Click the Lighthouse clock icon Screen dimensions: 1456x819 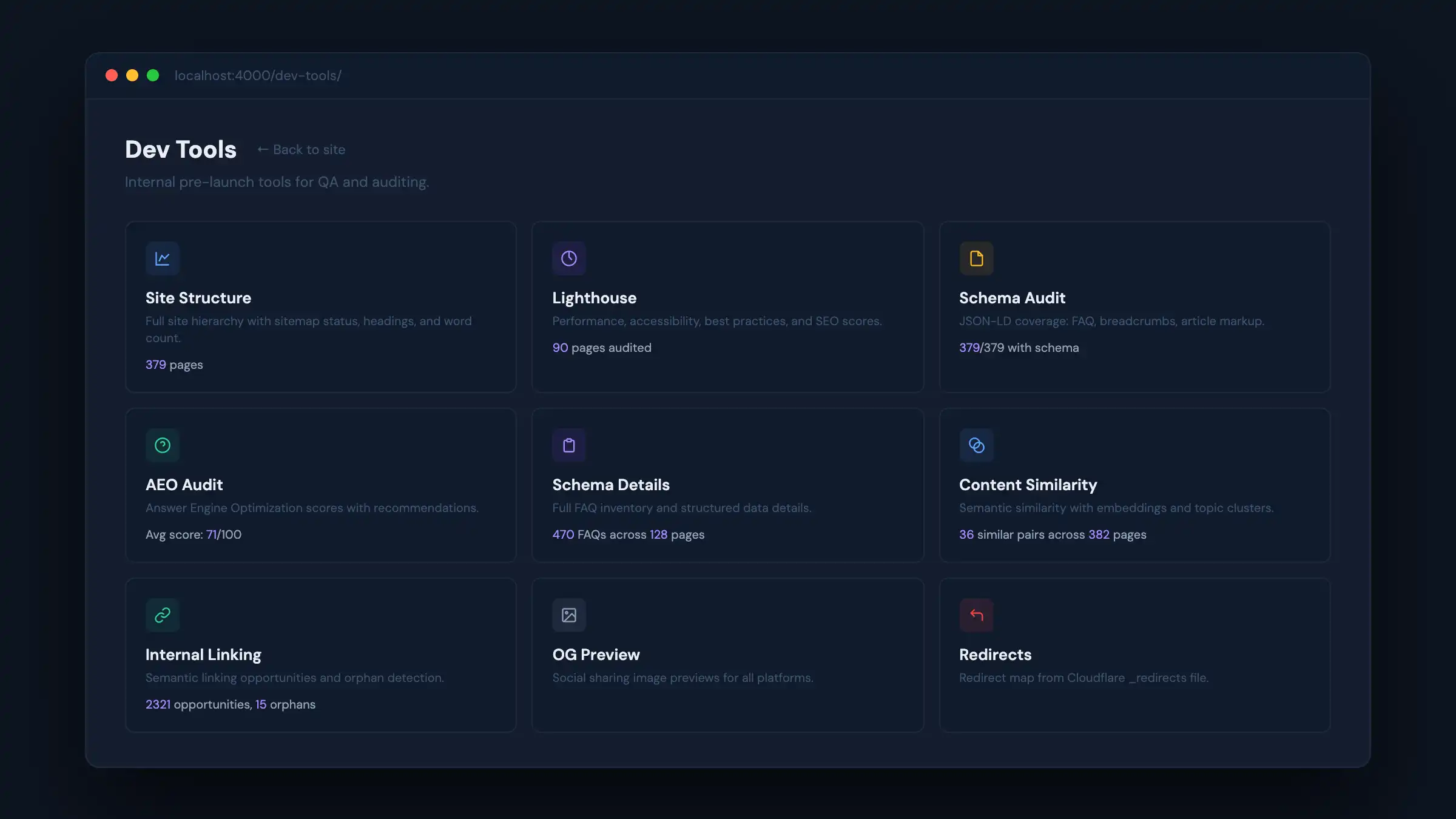(568, 258)
